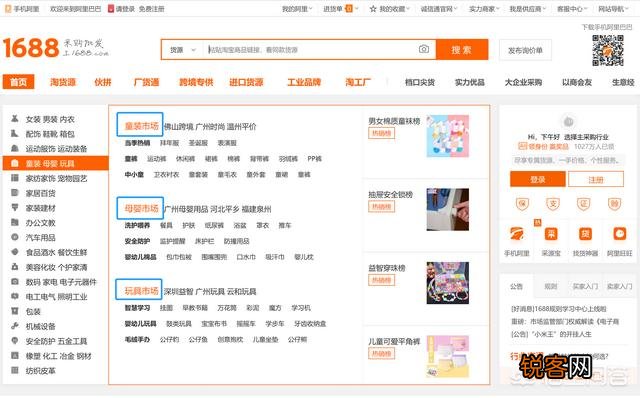Image resolution: width=640 pixels, height=398 pixels.
Task: Click the 食品酒水 餐饮生鲜 category icon
Action: [15, 252]
